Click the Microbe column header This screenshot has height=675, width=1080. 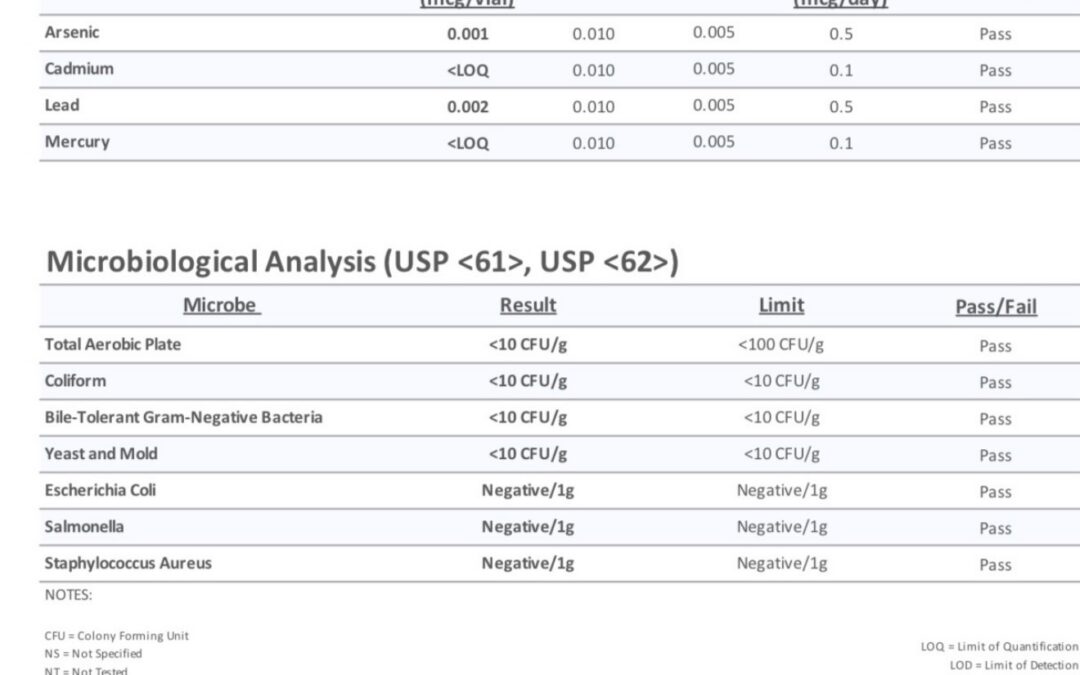click(x=221, y=305)
